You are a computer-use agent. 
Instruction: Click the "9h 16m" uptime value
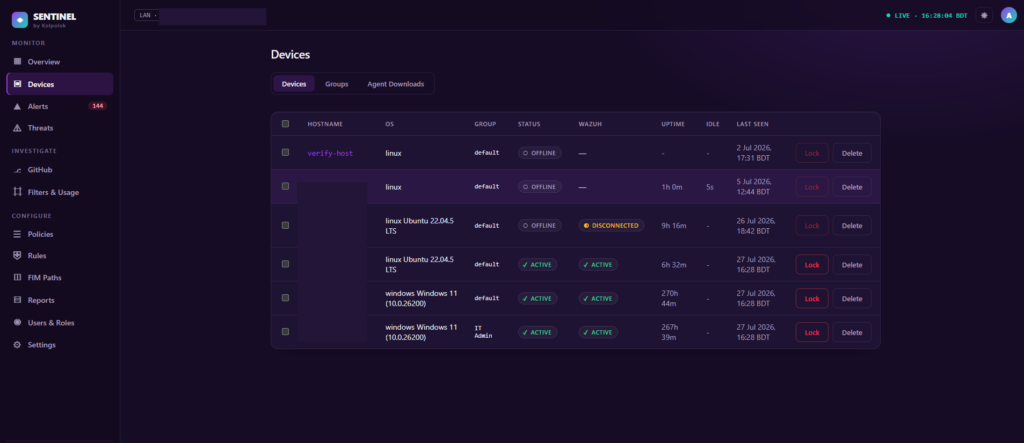(674, 225)
